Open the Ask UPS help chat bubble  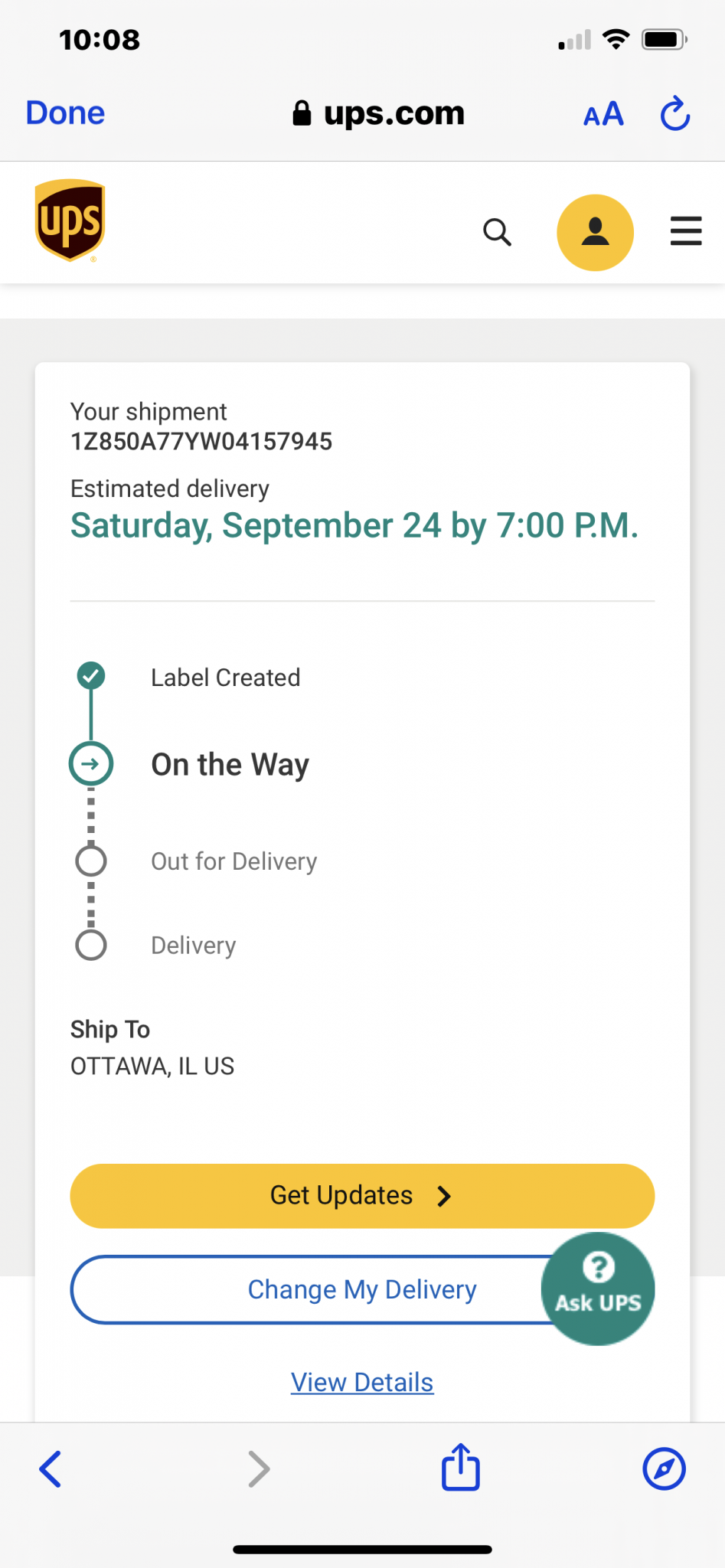tap(598, 1289)
